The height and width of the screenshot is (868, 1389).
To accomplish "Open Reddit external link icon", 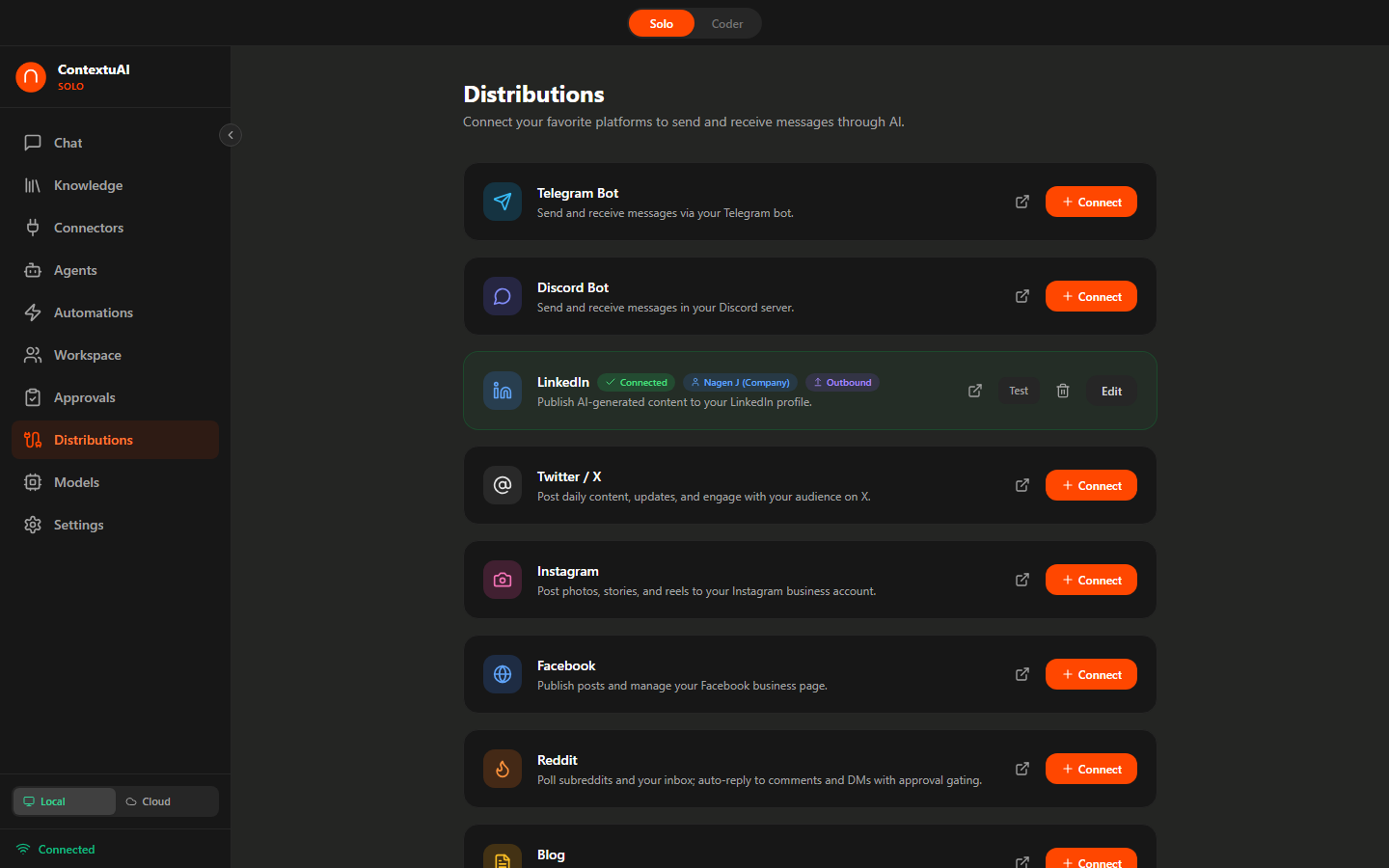I will [x=1022, y=769].
